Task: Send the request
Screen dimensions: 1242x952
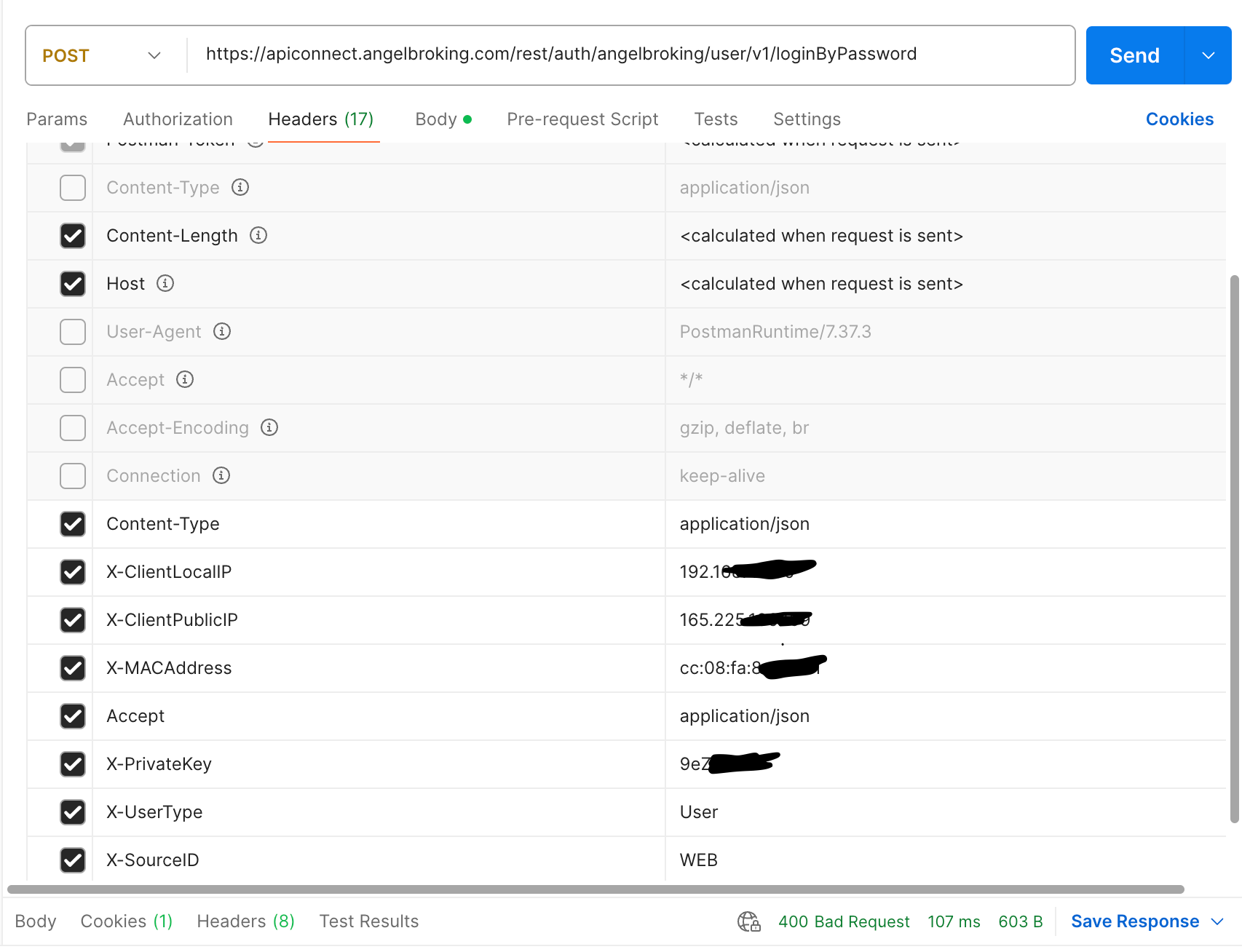Action: pos(1134,55)
